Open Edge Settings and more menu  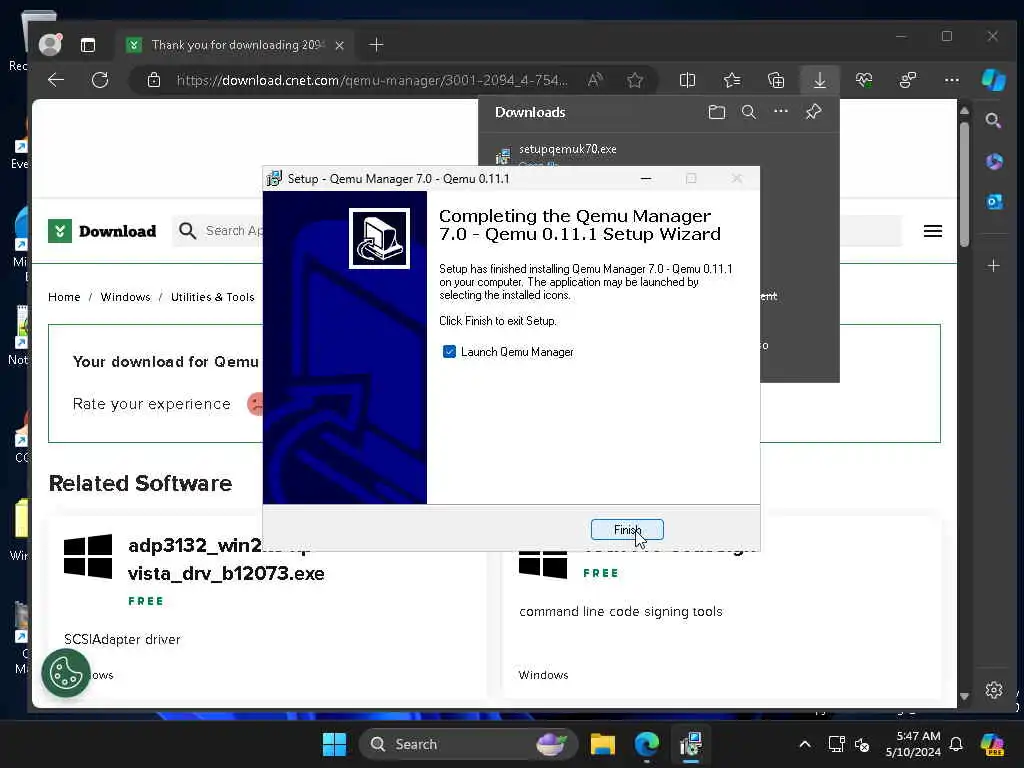952,80
